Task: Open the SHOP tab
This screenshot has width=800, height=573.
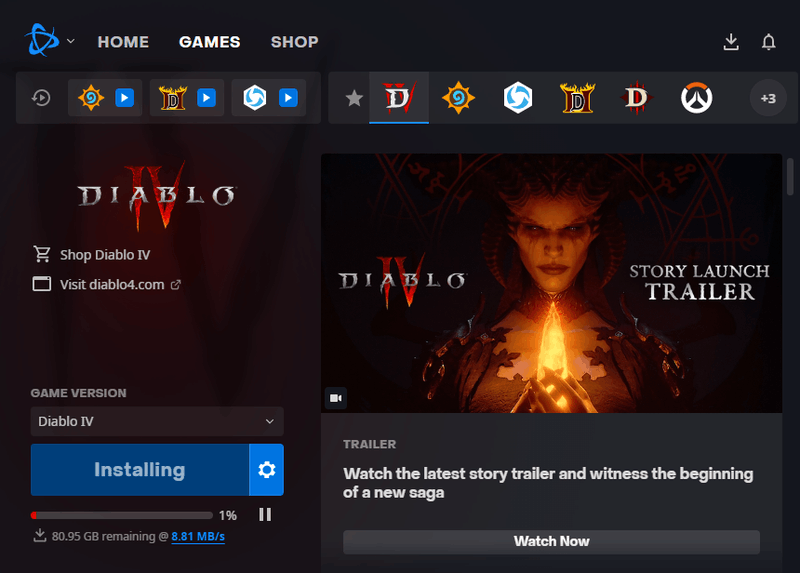Action: (294, 42)
